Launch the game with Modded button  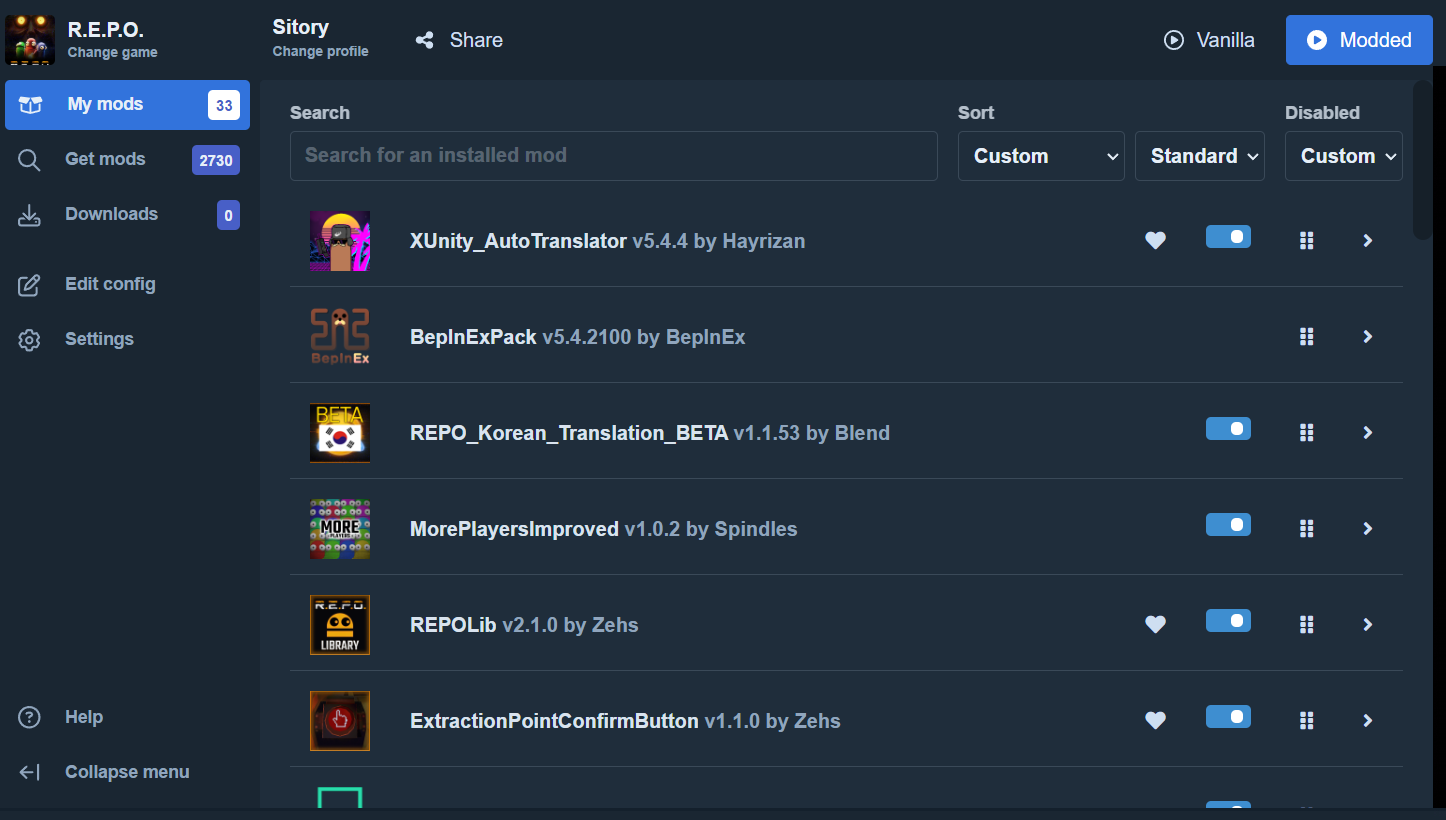[1359, 40]
